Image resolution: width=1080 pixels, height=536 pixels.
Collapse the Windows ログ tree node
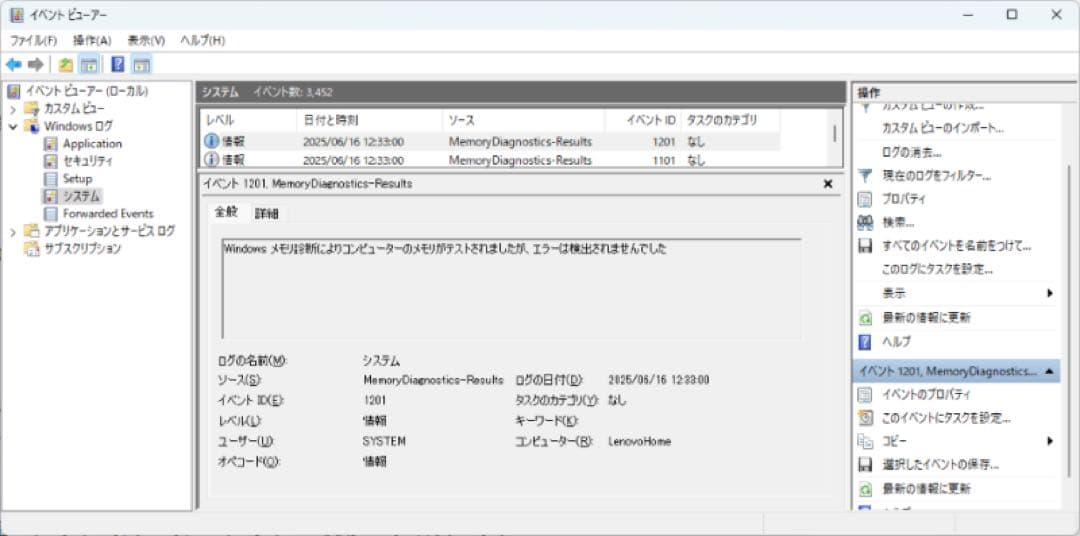point(12,127)
